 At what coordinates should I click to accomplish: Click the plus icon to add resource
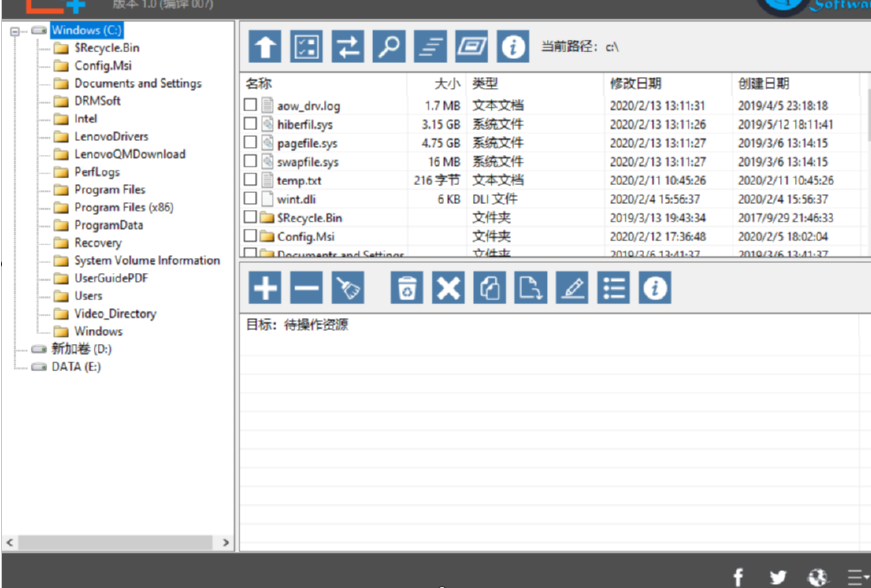[x=264, y=287]
